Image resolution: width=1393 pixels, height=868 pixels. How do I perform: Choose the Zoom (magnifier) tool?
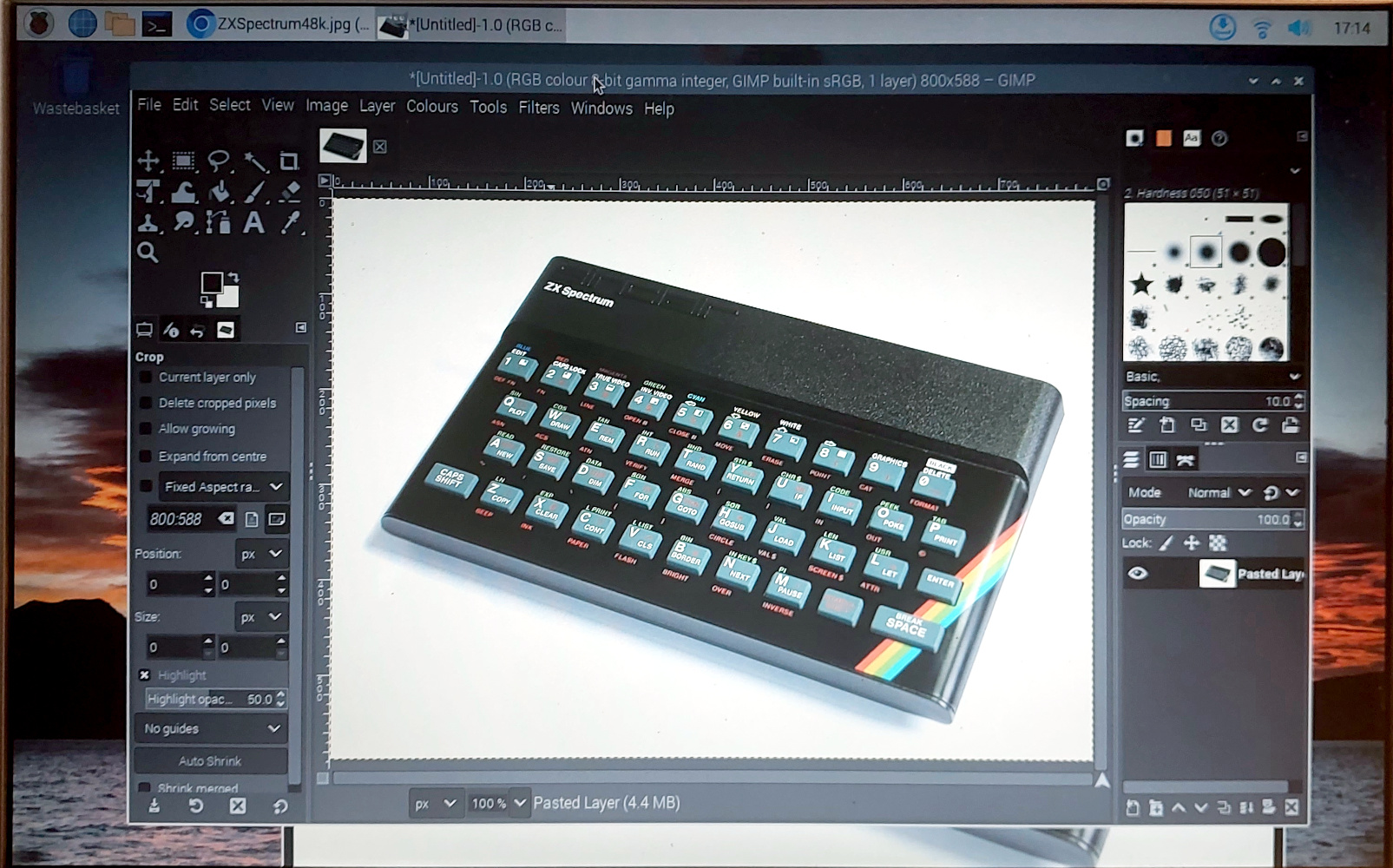click(x=147, y=253)
